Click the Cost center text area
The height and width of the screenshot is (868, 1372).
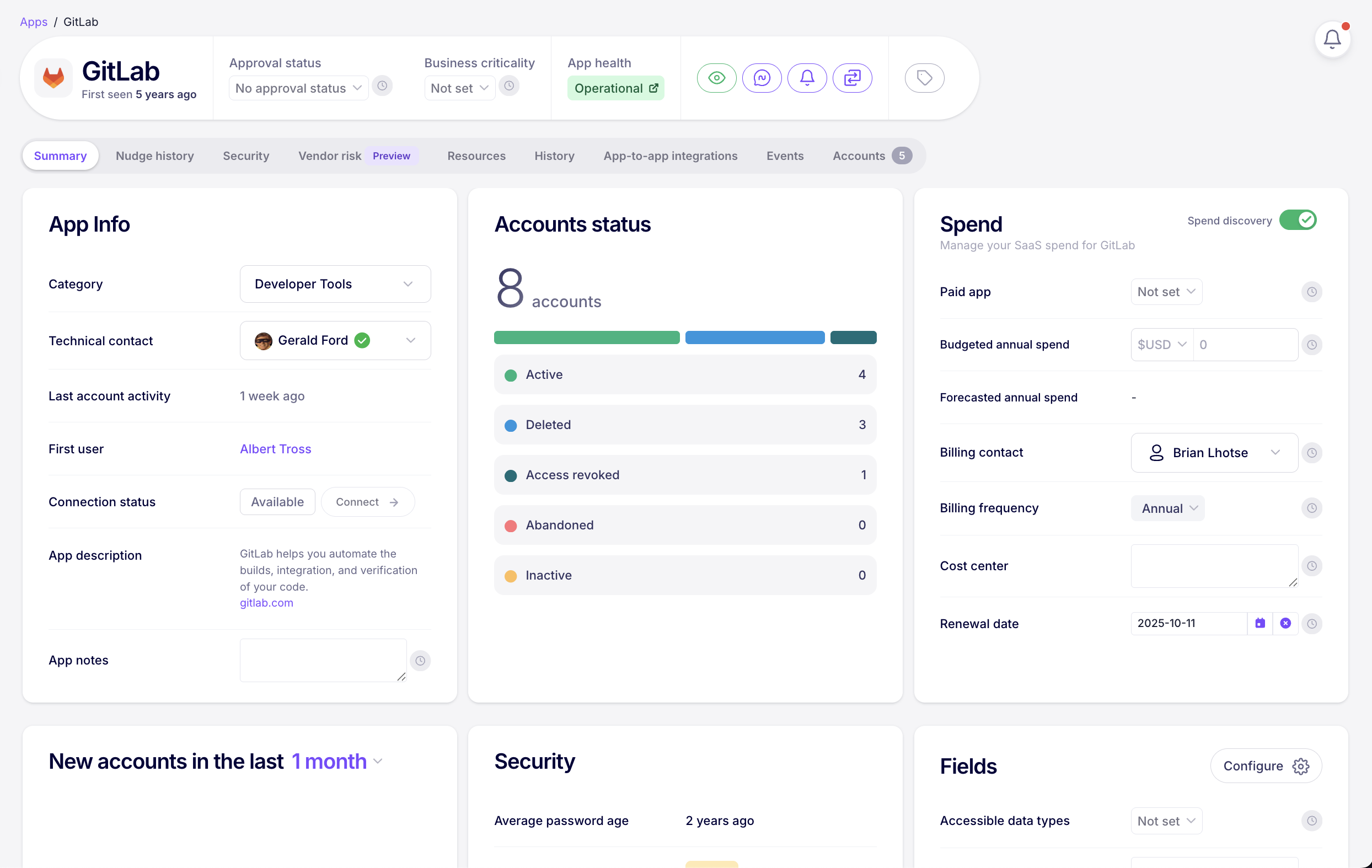click(1214, 566)
